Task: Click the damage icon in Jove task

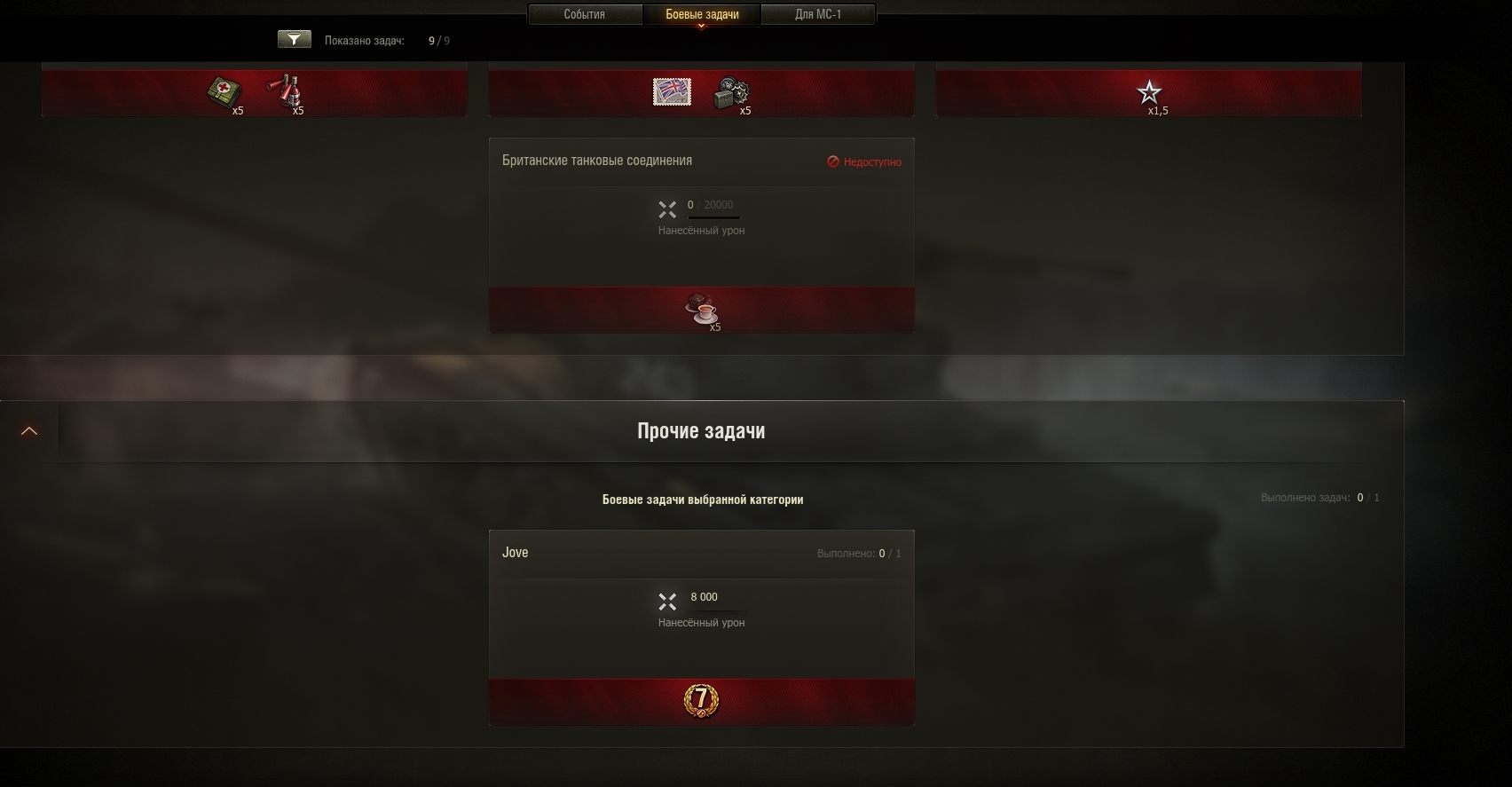Action: click(x=667, y=602)
